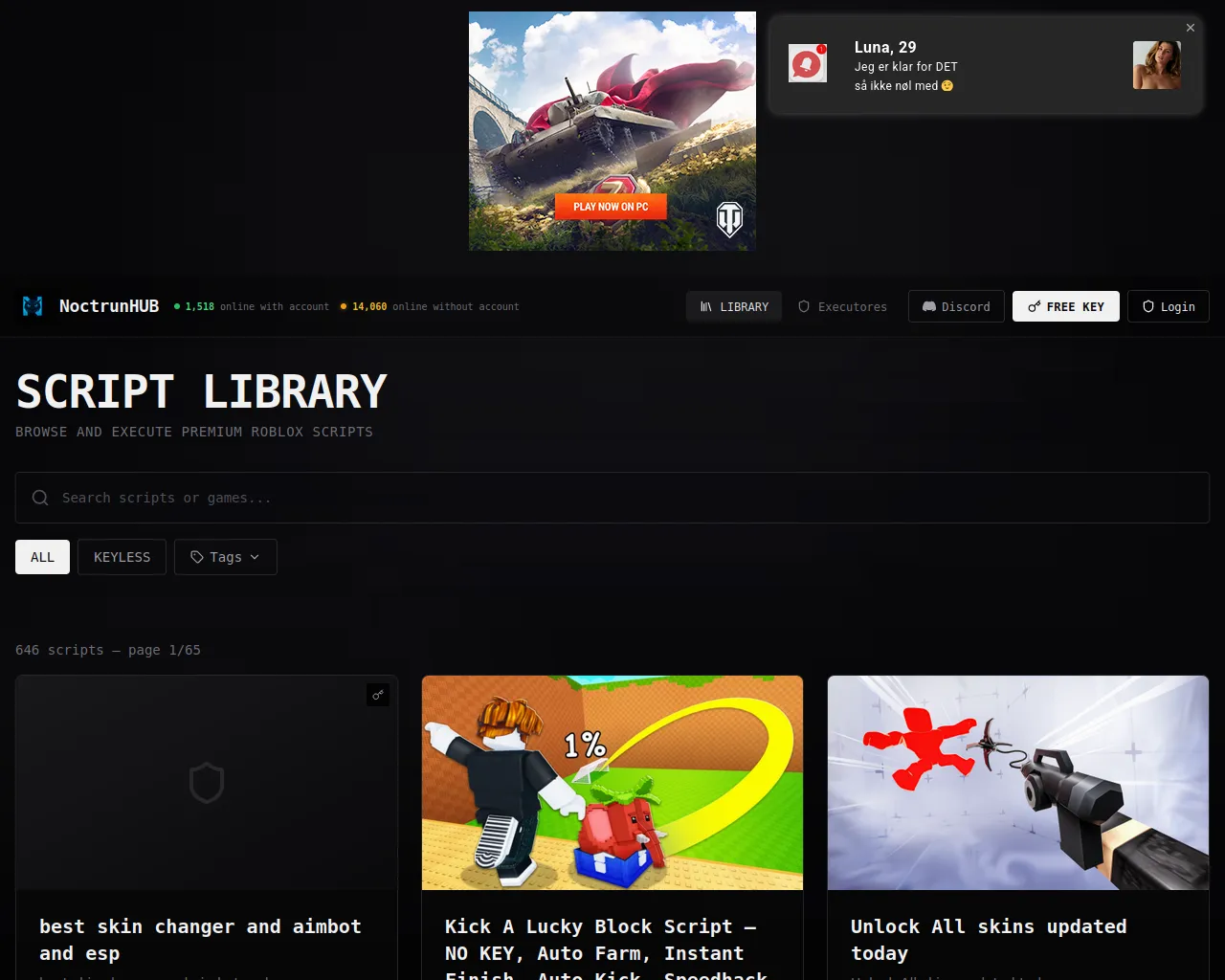Get a FREE KEY
1225x980 pixels.
click(x=1066, y=306)
